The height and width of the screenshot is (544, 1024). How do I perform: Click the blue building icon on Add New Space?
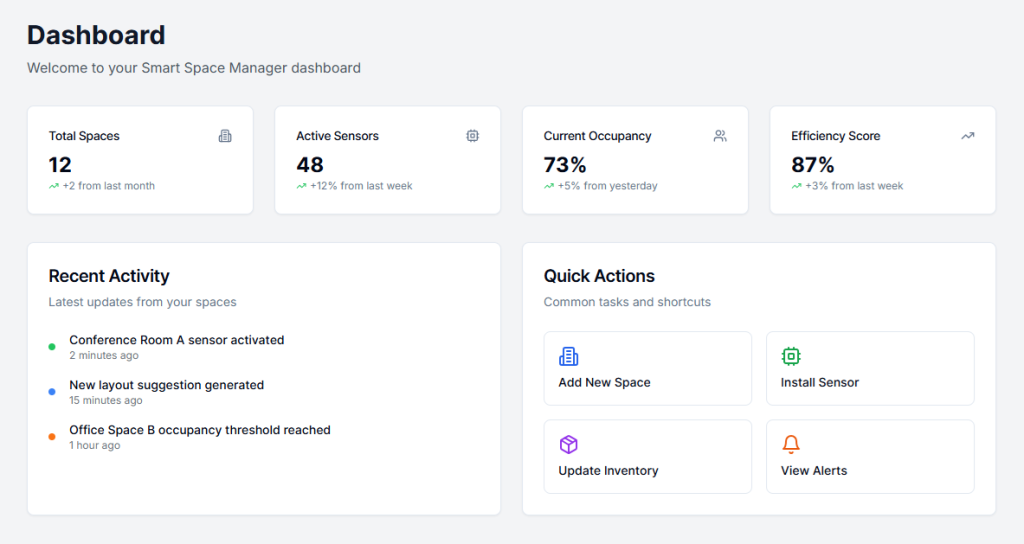click(x=568, y=356)
